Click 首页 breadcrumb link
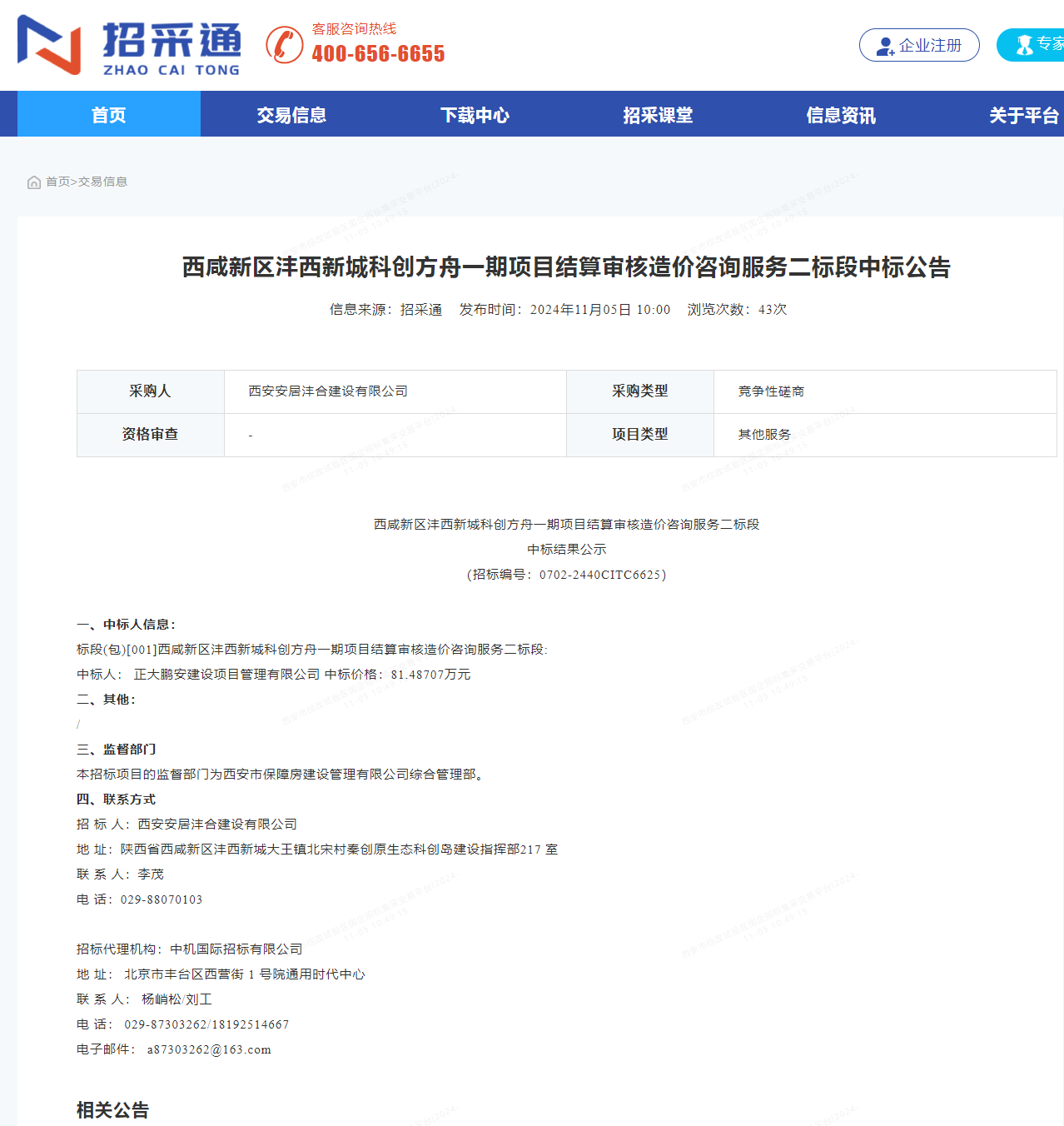This screenshot has height=1126, width=1064. tap(57, 182)
